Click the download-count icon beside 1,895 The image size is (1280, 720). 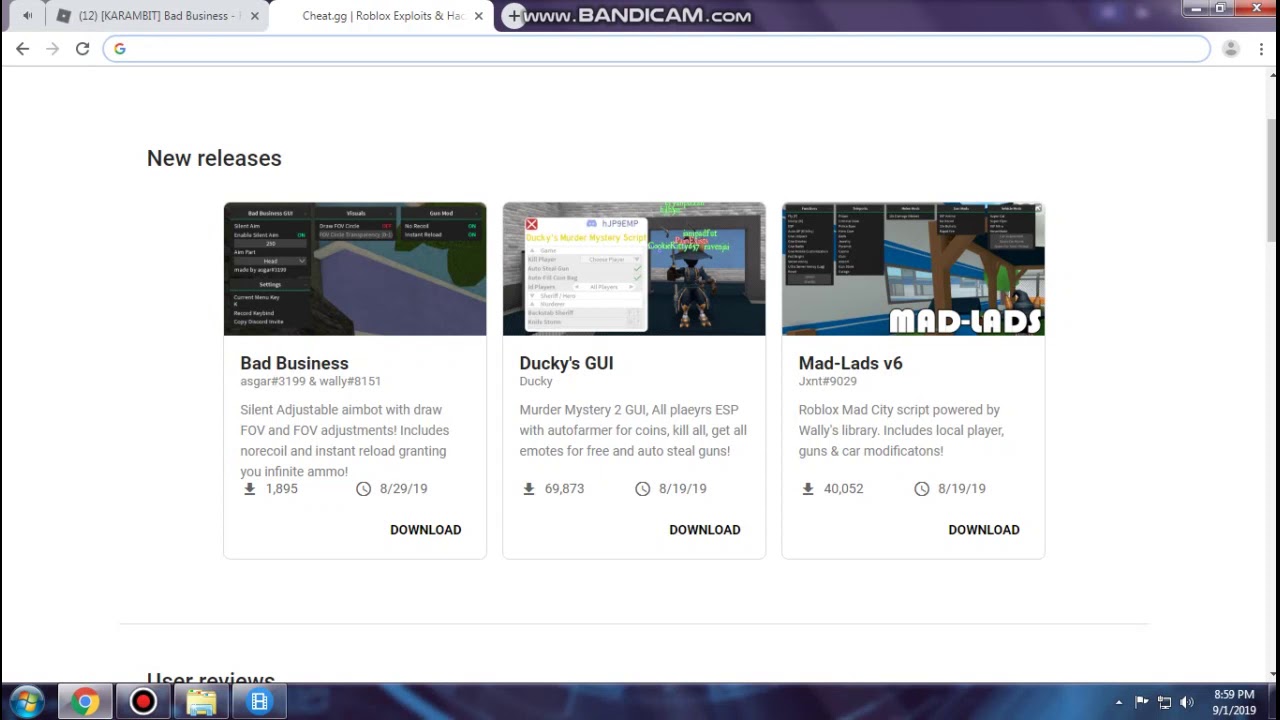click(250, 489)
